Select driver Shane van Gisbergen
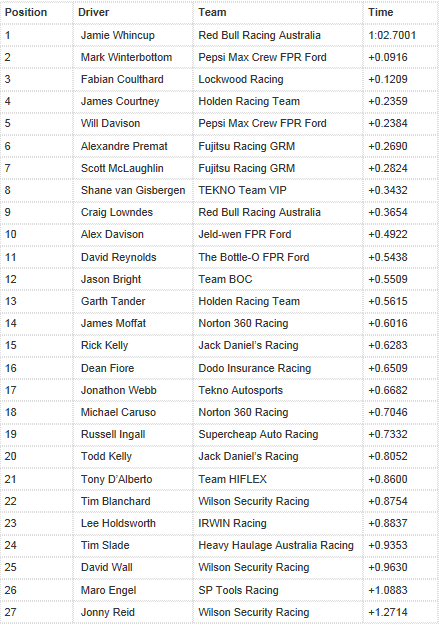 click(x=133, y=190)
